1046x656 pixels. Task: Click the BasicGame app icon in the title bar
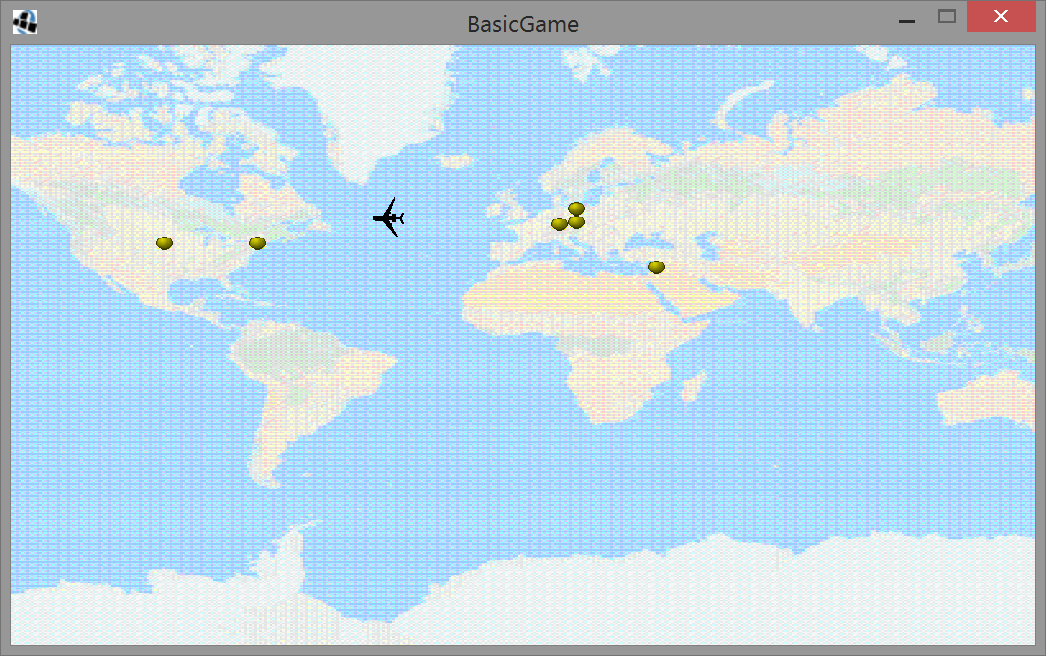pyautogui.click(x=25, y=22)
